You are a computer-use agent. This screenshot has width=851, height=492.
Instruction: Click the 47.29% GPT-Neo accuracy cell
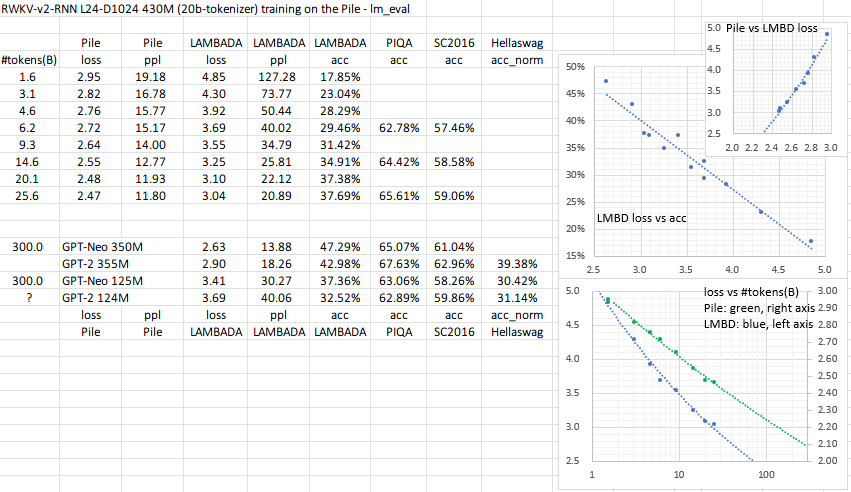pyautogui.click(x=337, y=246)
